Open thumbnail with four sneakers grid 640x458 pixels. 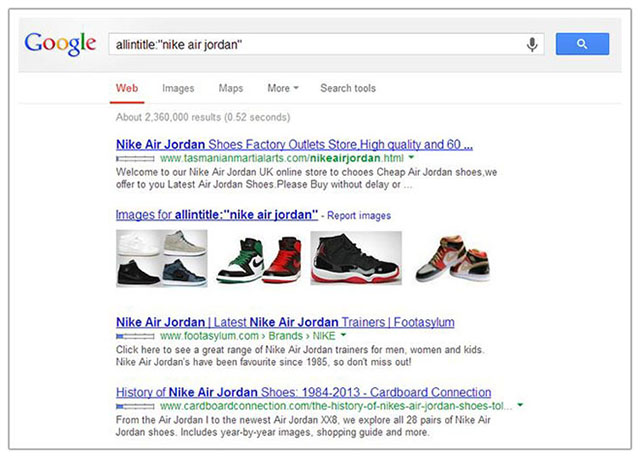[162, 258]
